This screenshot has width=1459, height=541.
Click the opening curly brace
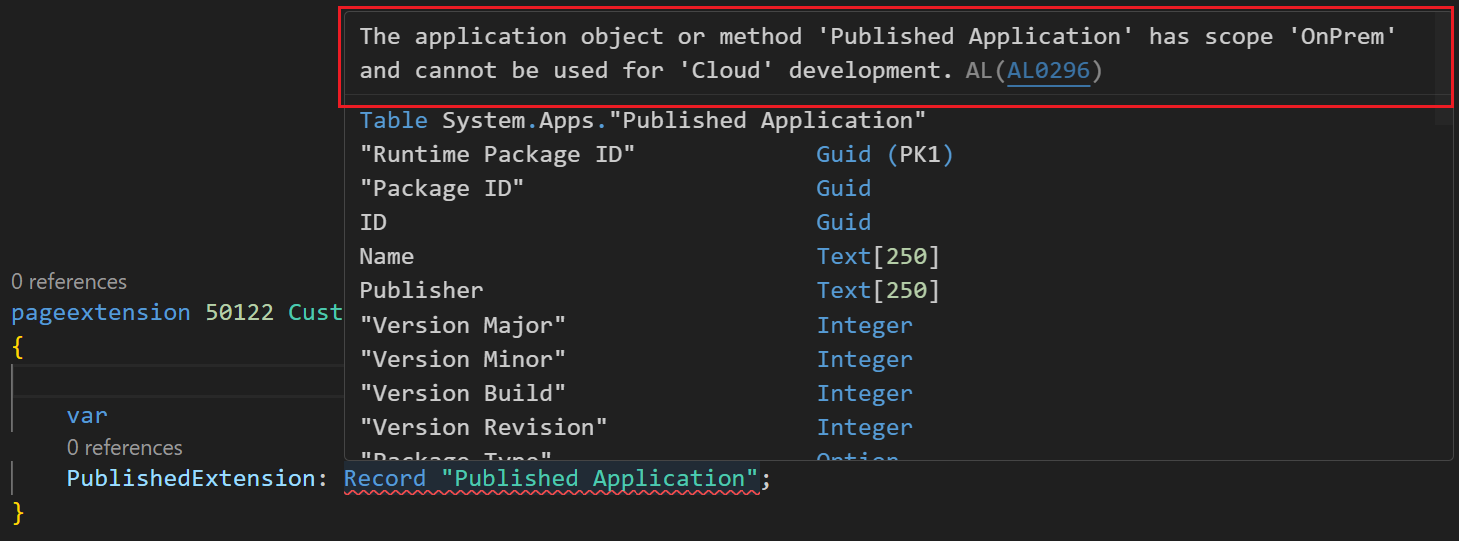click(x=16, y=346)
